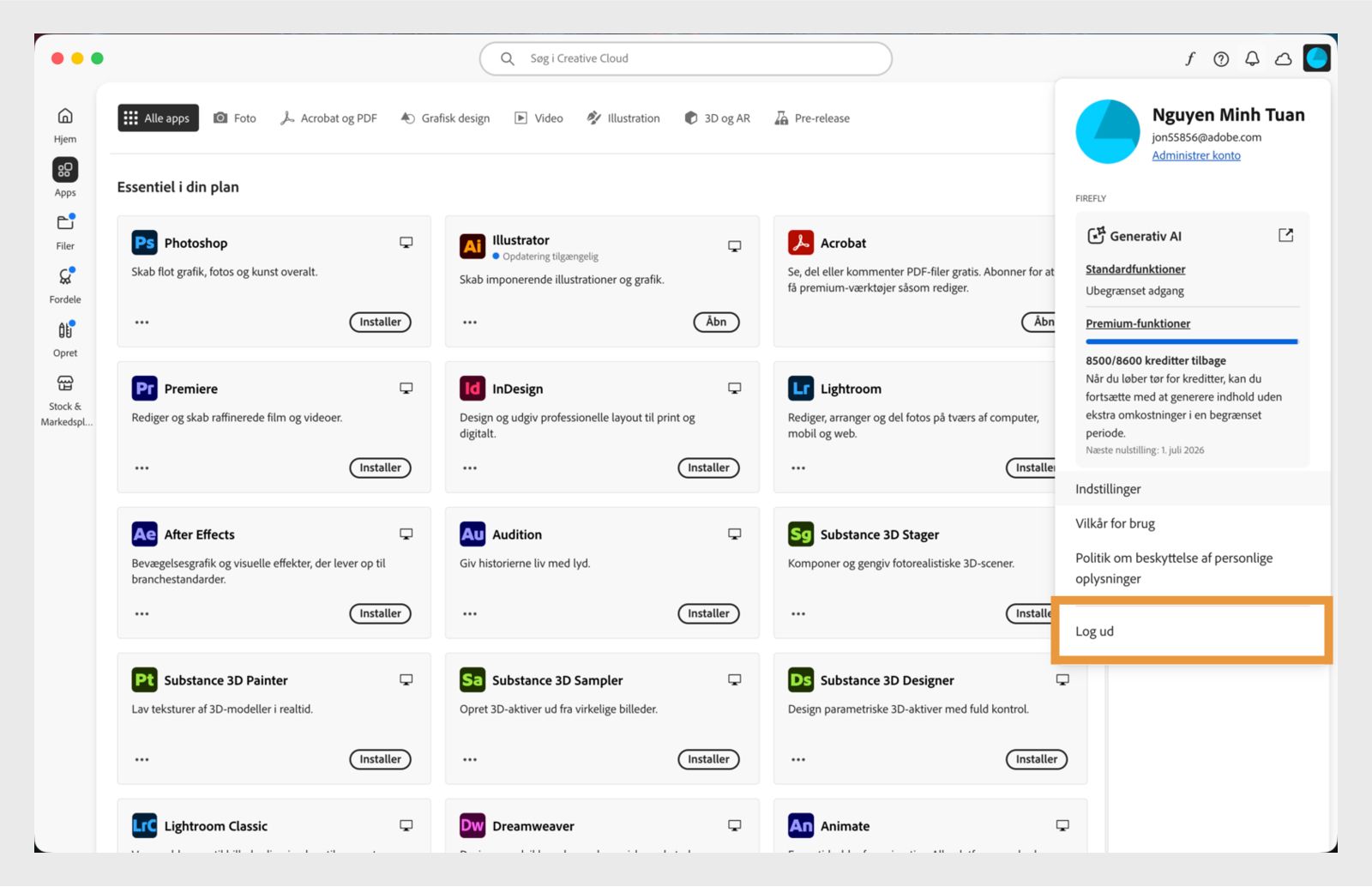
Task: Open the notifications bell icon
Action: point(1252,58)
